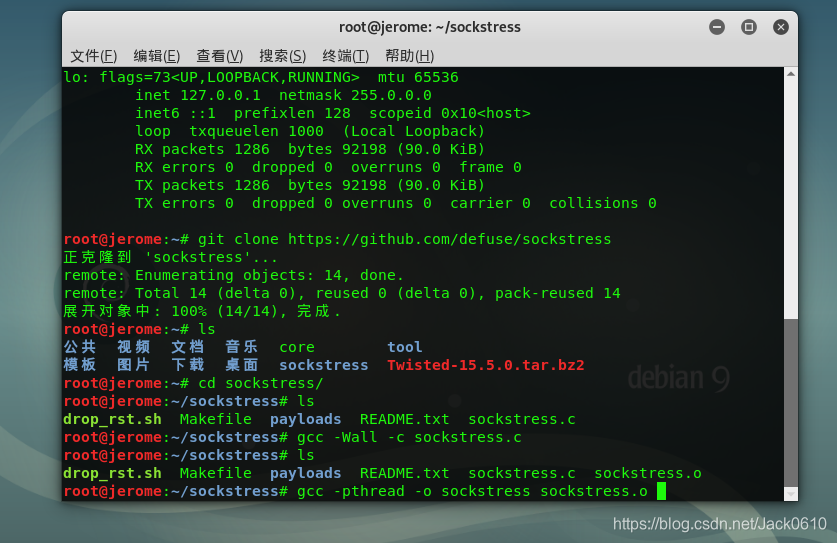The image size is (837, 543).
Task: Maximize the terminal window
Action: [749, 27]
